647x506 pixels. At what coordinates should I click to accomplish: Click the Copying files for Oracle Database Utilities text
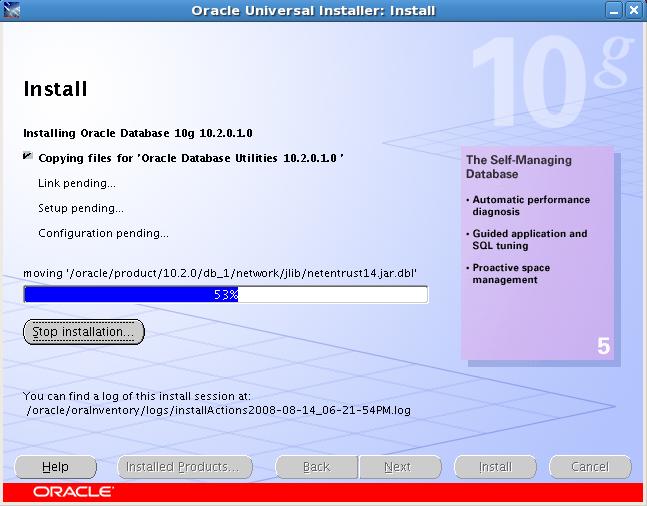click(x=191, y=158)
